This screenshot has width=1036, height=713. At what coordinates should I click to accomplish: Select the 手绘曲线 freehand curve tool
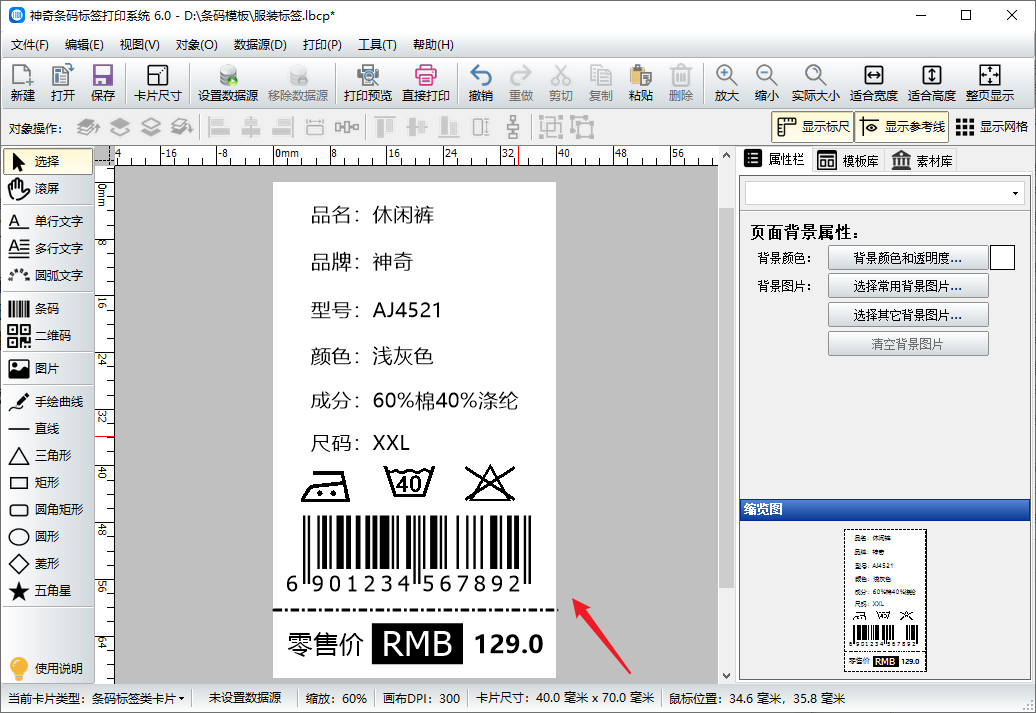coord(46,402)
